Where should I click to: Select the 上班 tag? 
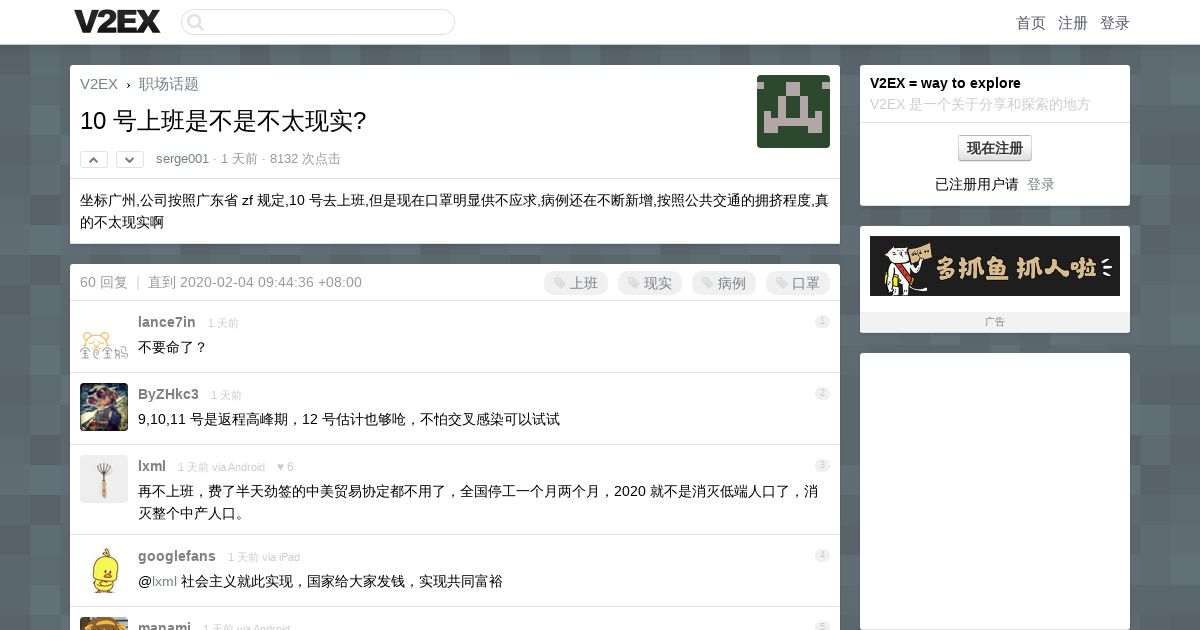[576, 283]
